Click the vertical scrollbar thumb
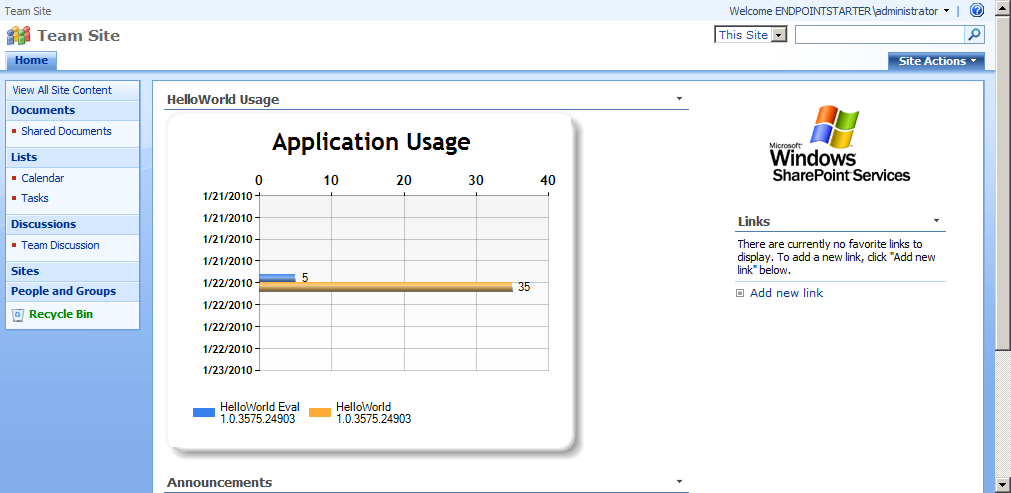The height and width of the screenshot is (493, 1011). click(1003, 182)
